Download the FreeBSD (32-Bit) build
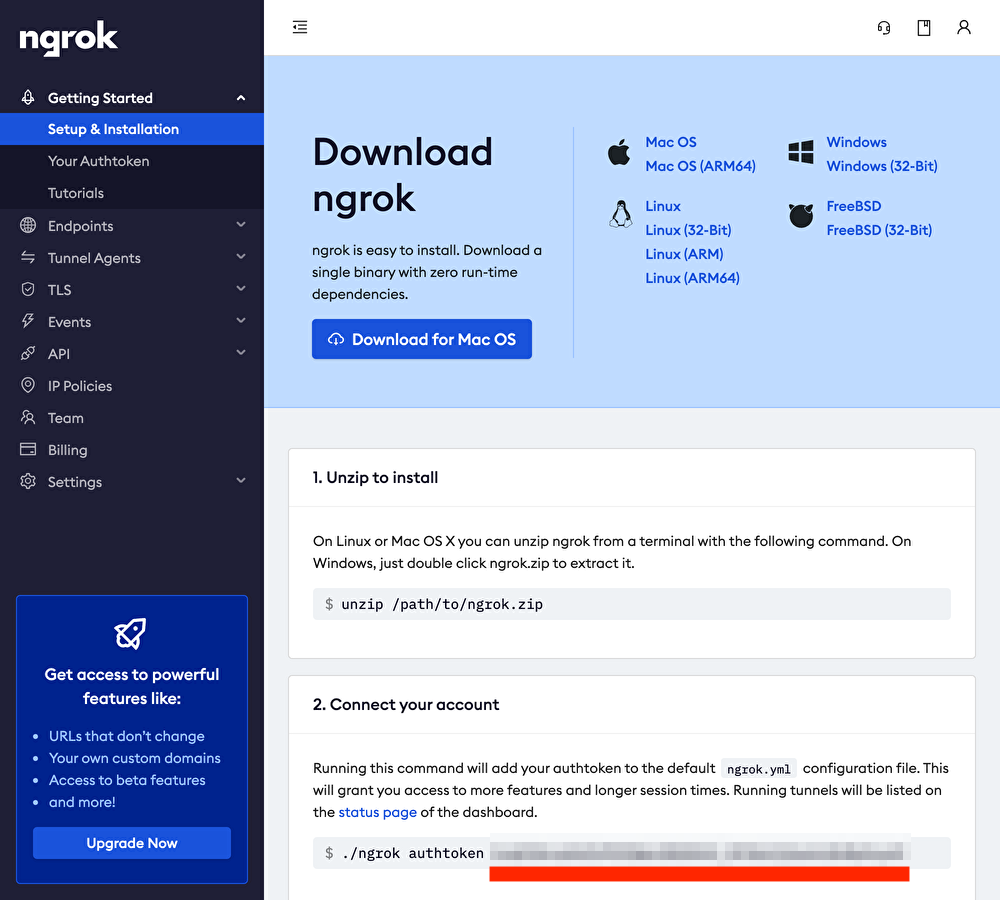The image size is (1000, 900). (x=879, y=230)
